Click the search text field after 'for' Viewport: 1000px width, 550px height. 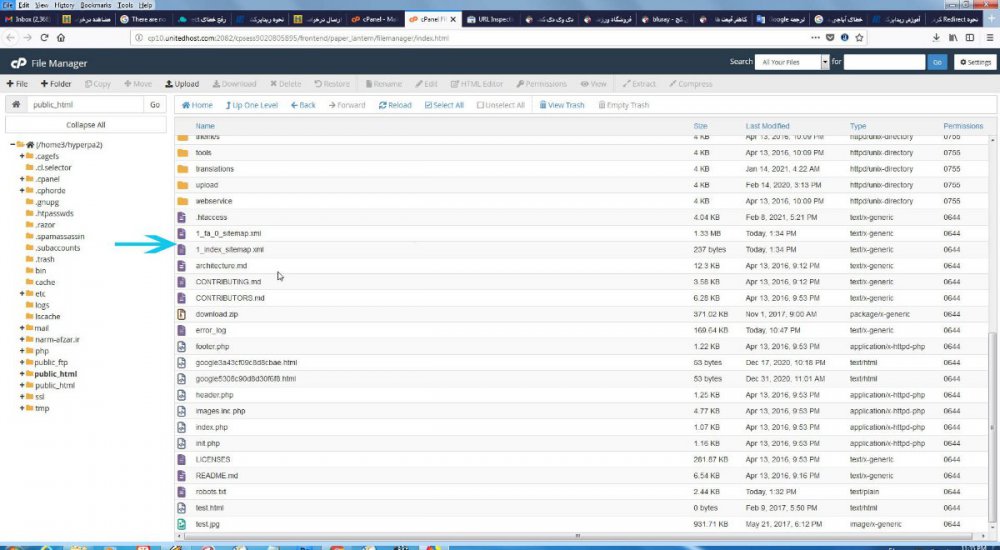point(884,62)
